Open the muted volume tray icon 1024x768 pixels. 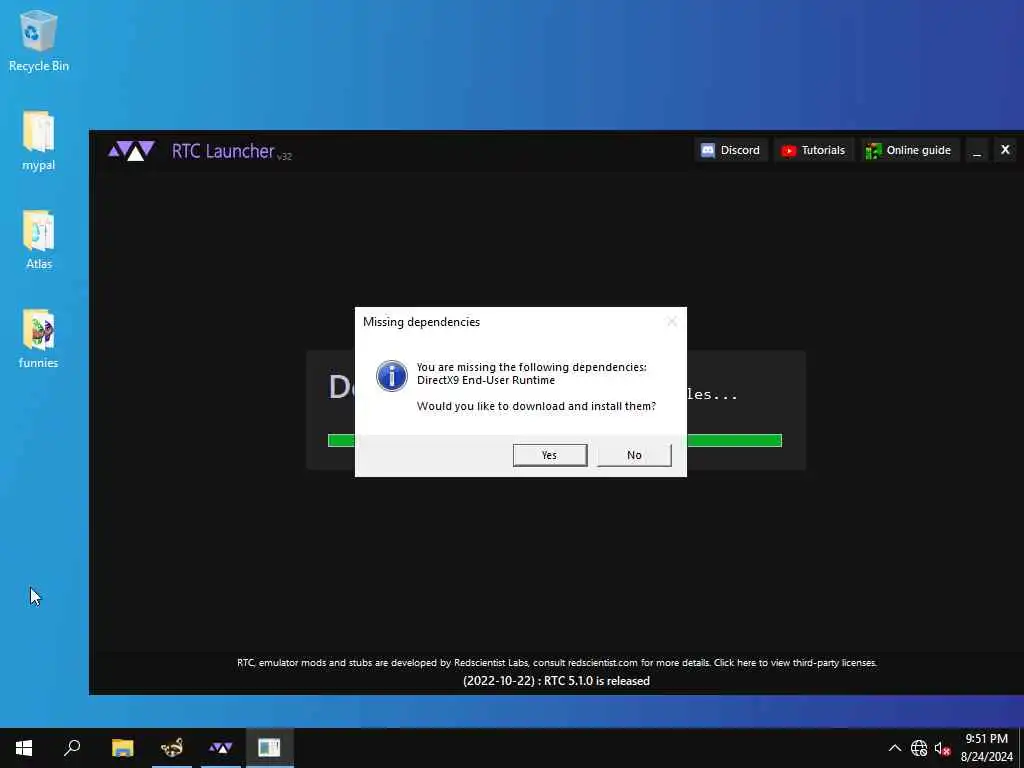coord(942,748)
